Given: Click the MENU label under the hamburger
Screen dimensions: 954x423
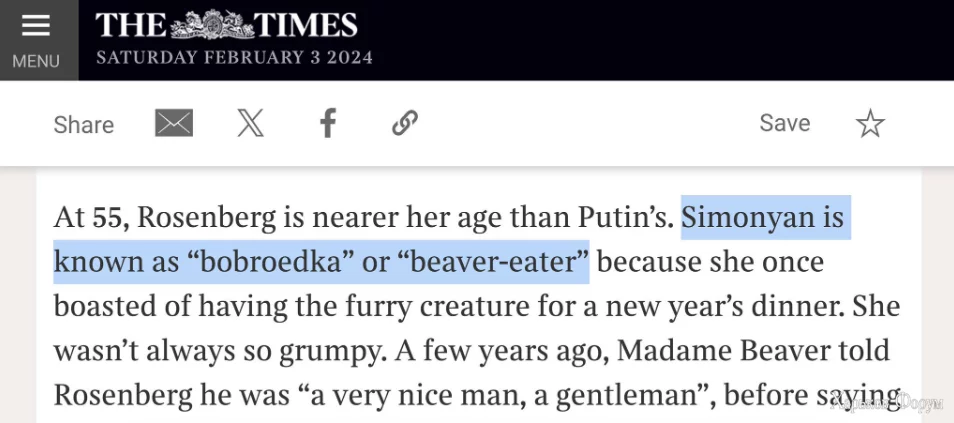Looking at the screenshot, I should tap(36, 62).
